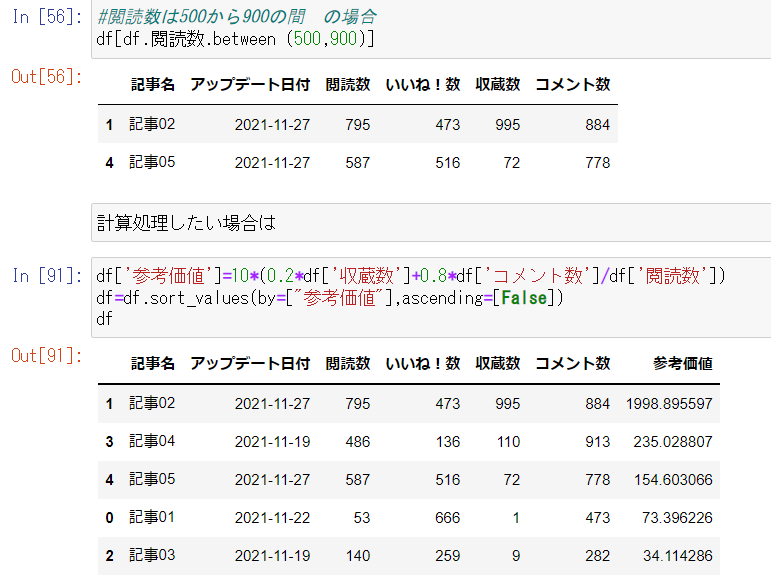Image resolution: width=771 pixels, height=587 pixels.
Task: Click the 235.028807 value cell
Action: pyautogui.click(x=673, y=441)
